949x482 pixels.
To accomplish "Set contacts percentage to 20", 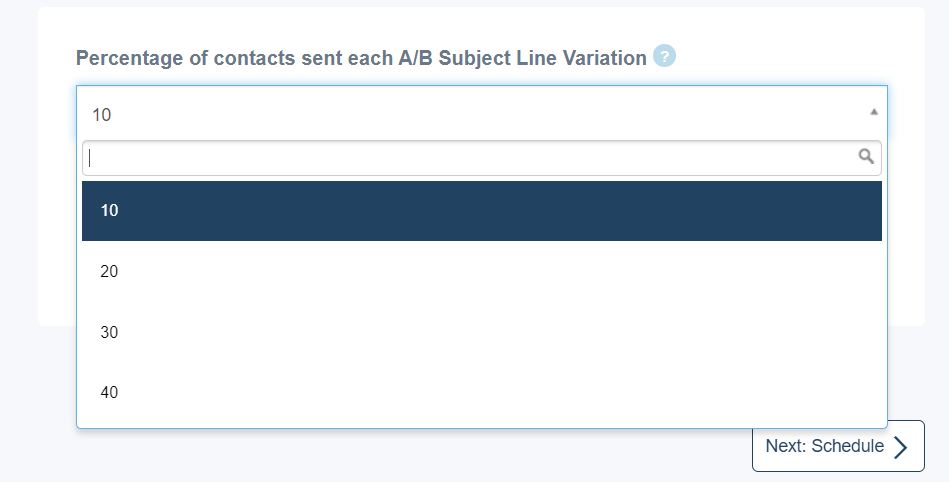I will (482, 271).
